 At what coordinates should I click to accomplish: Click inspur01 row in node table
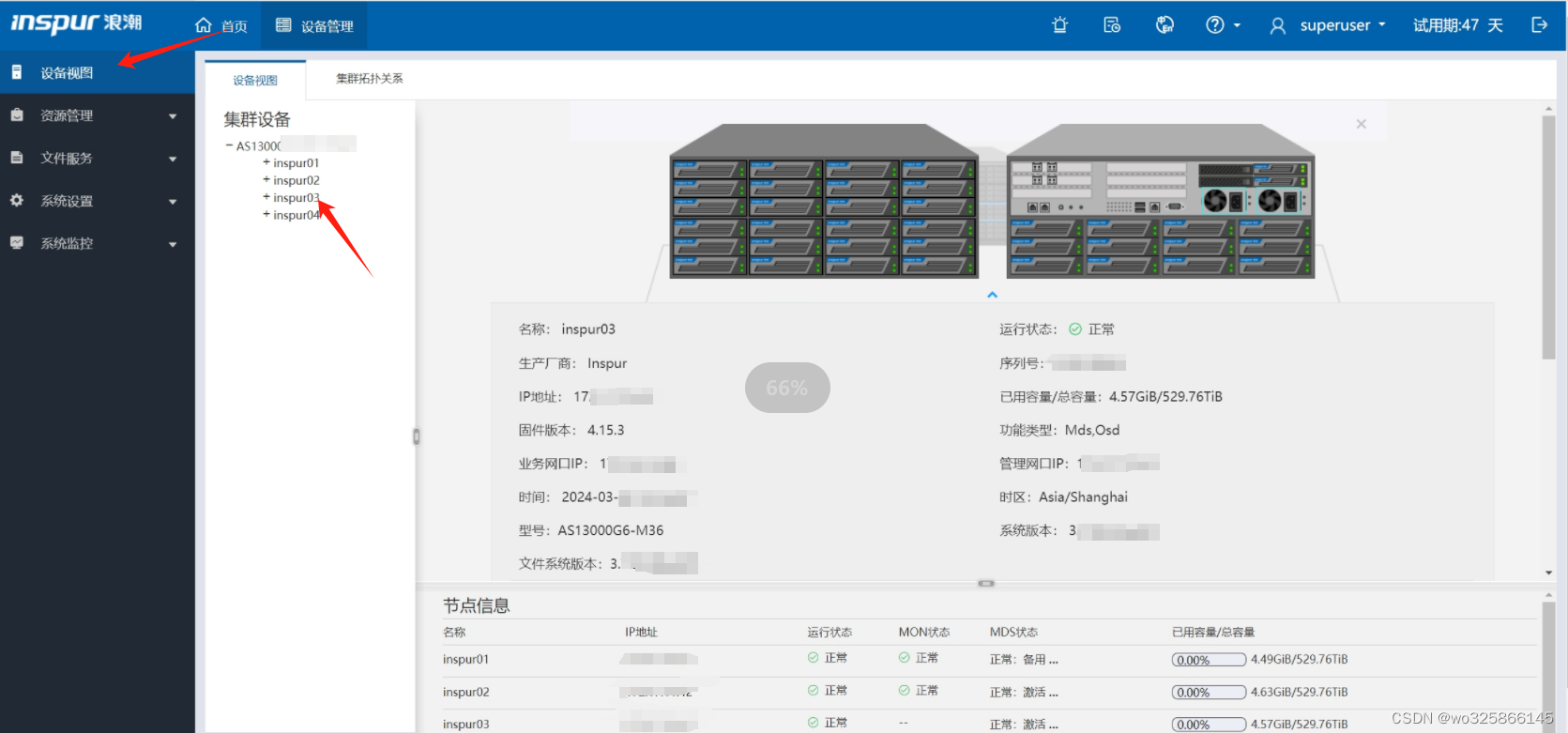pyautogui.click(x=990, y=659)
